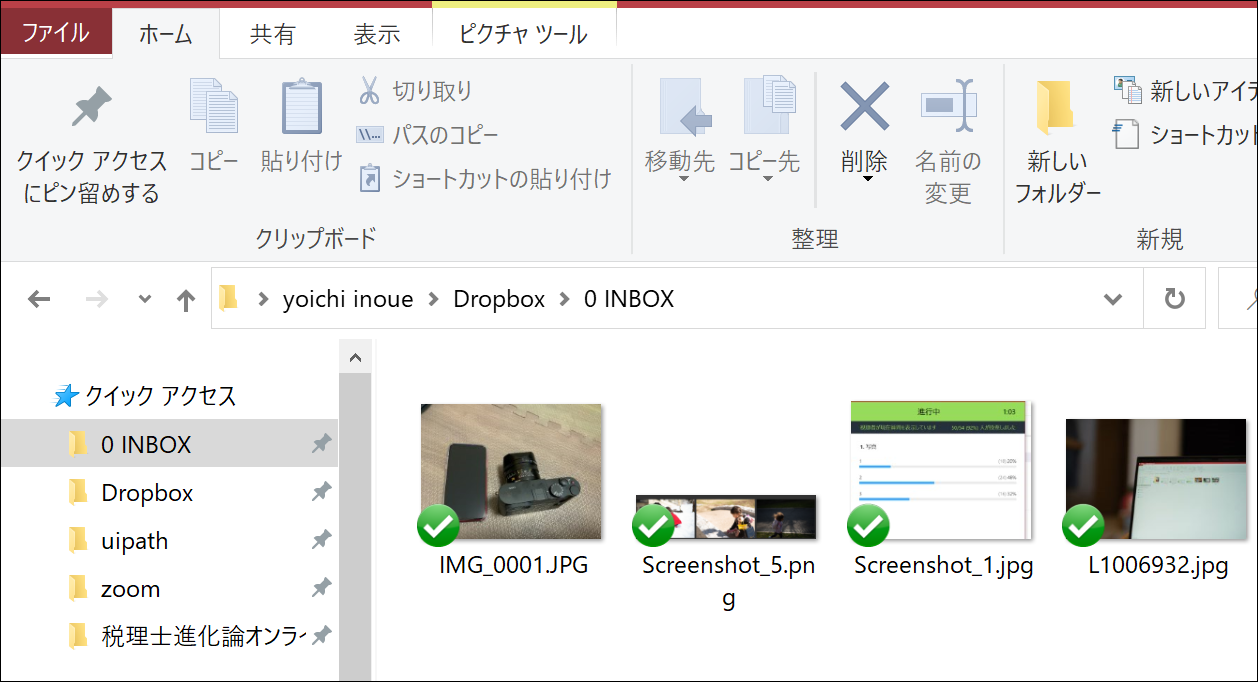Click the scissors 切り取り icon
Image resolution: width=1258 pixels, height=682 pixels.
point(369,91)
